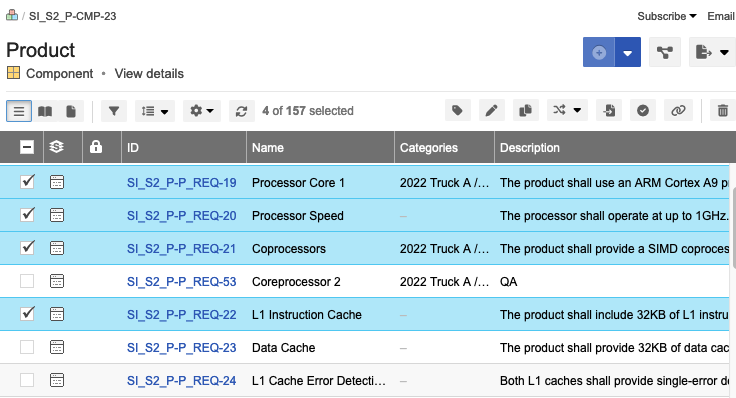Open the list ordering dropdown

click(155, 111)
